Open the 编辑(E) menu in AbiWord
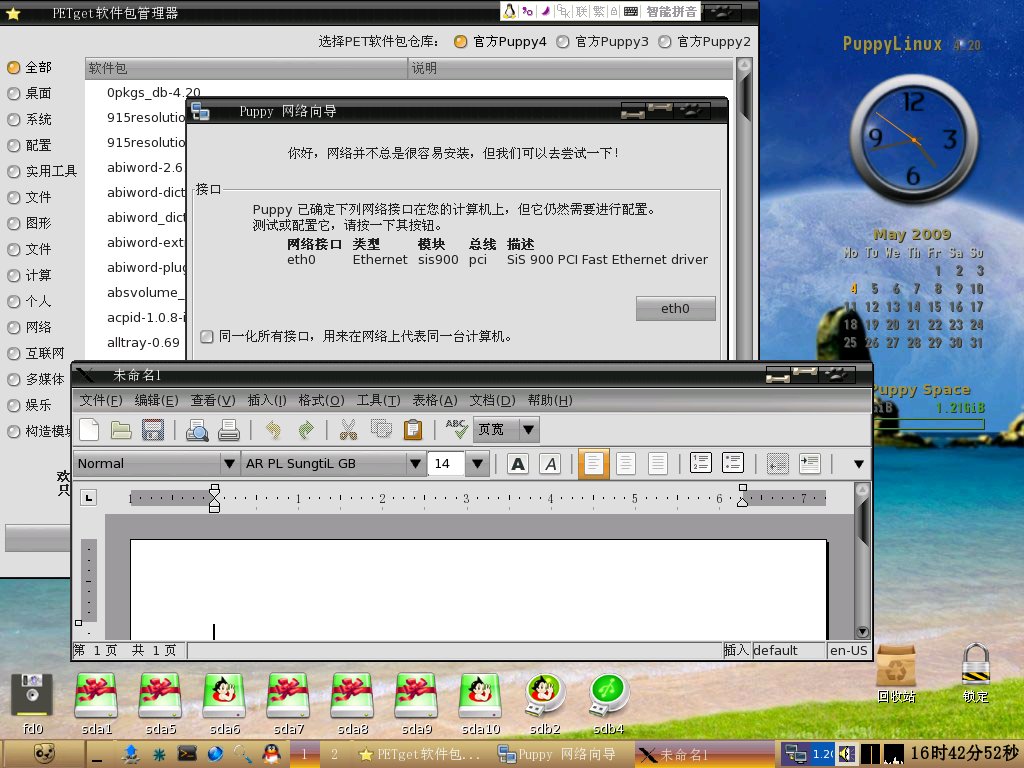 [156, 400]
